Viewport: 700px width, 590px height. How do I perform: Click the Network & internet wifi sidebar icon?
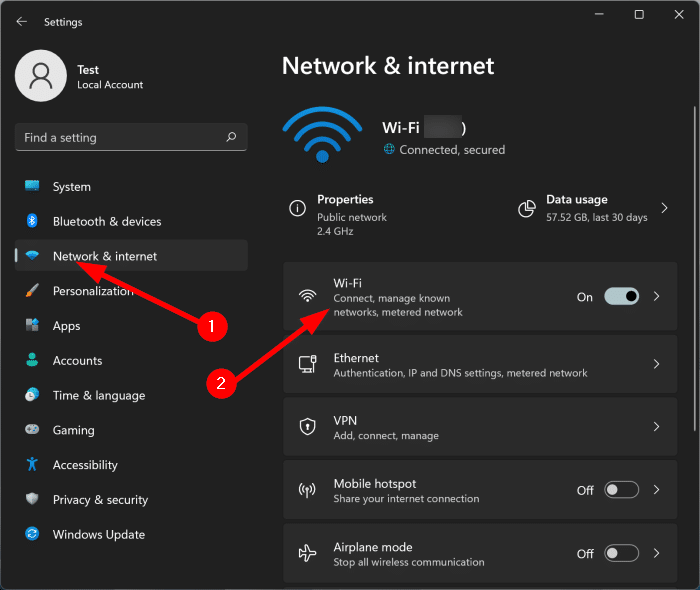[x=32, y=255]
